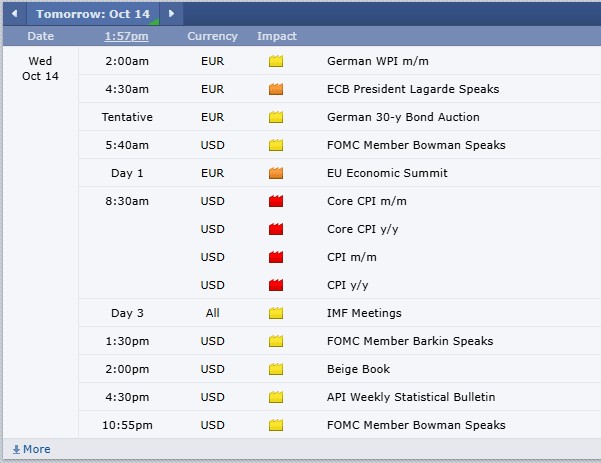Click orange impact icon for ECB President Lagarde Speaks
Image resolution: width=601 pixels, height=463 pixels.
click(x=276, y=89)
